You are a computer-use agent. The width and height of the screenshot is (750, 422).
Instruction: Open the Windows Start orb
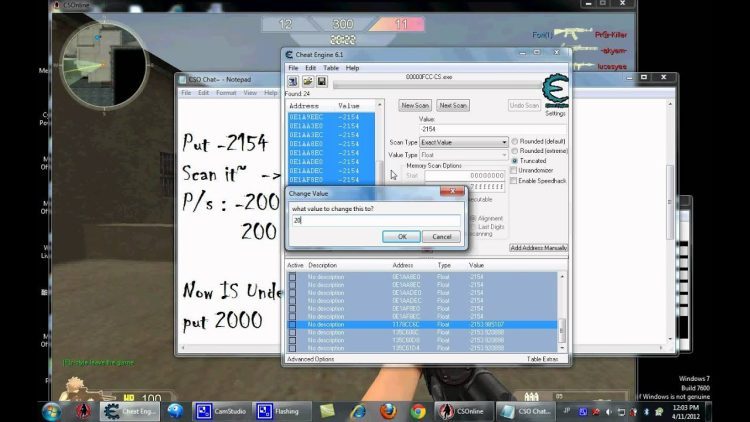click(51, 411)
